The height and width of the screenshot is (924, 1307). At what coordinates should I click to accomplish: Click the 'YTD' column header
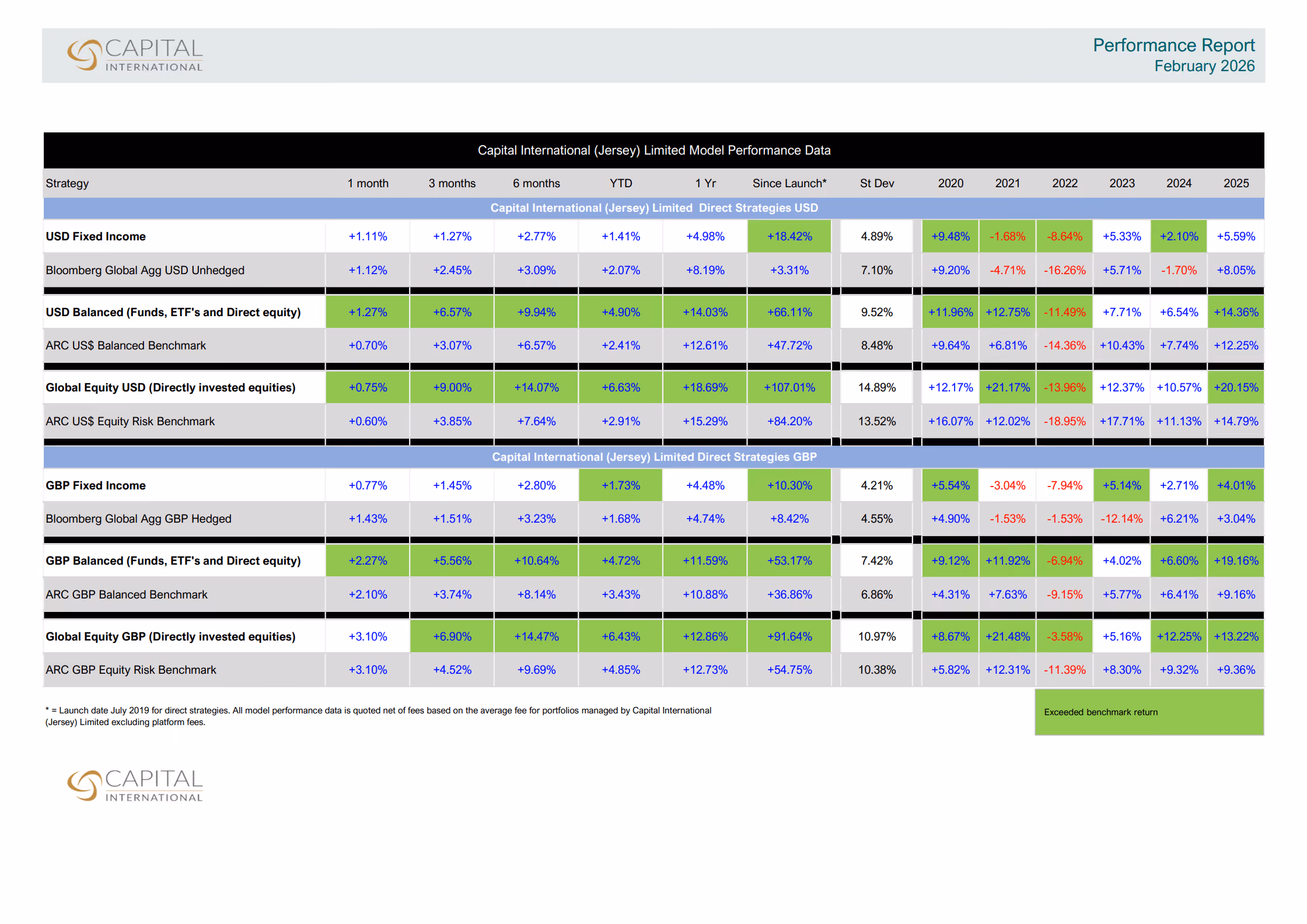(x=621, y=183)
